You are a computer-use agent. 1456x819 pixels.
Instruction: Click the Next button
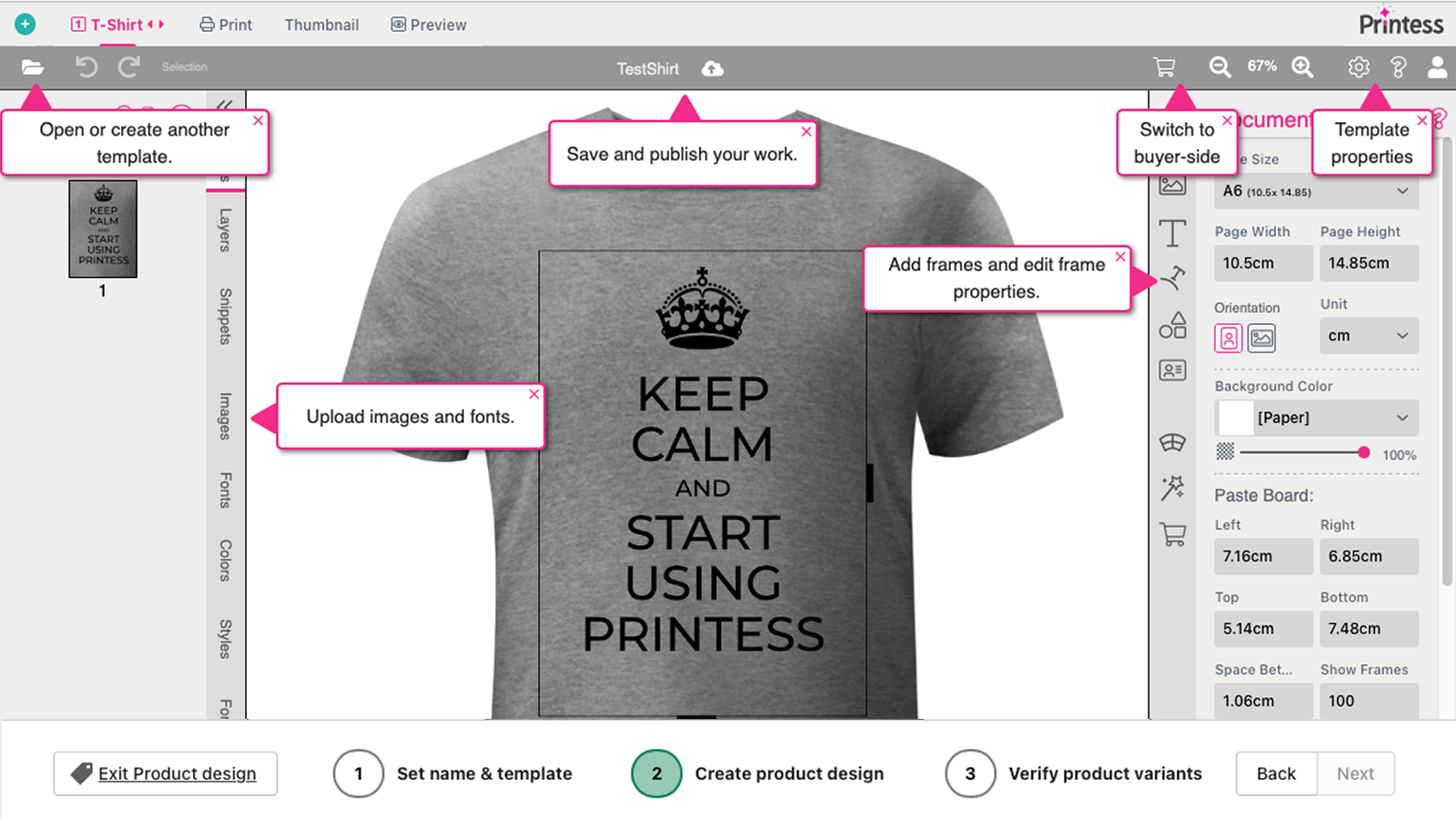click(1355, 773)
